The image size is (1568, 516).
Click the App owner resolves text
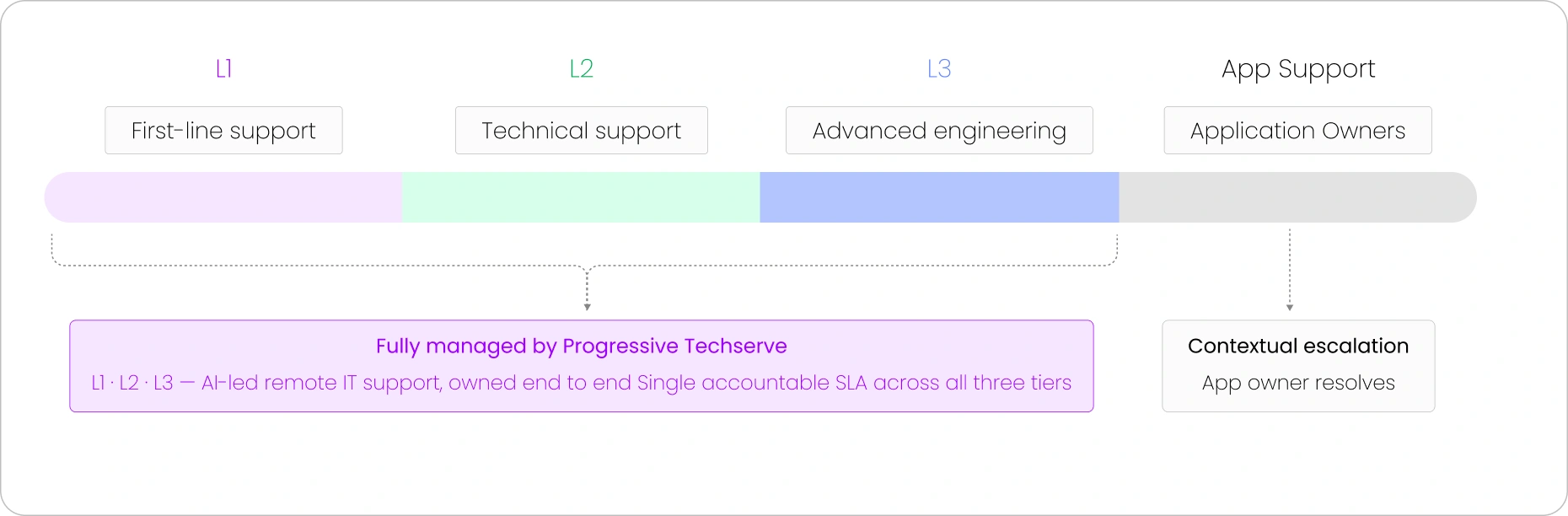tap(1298, 383)
